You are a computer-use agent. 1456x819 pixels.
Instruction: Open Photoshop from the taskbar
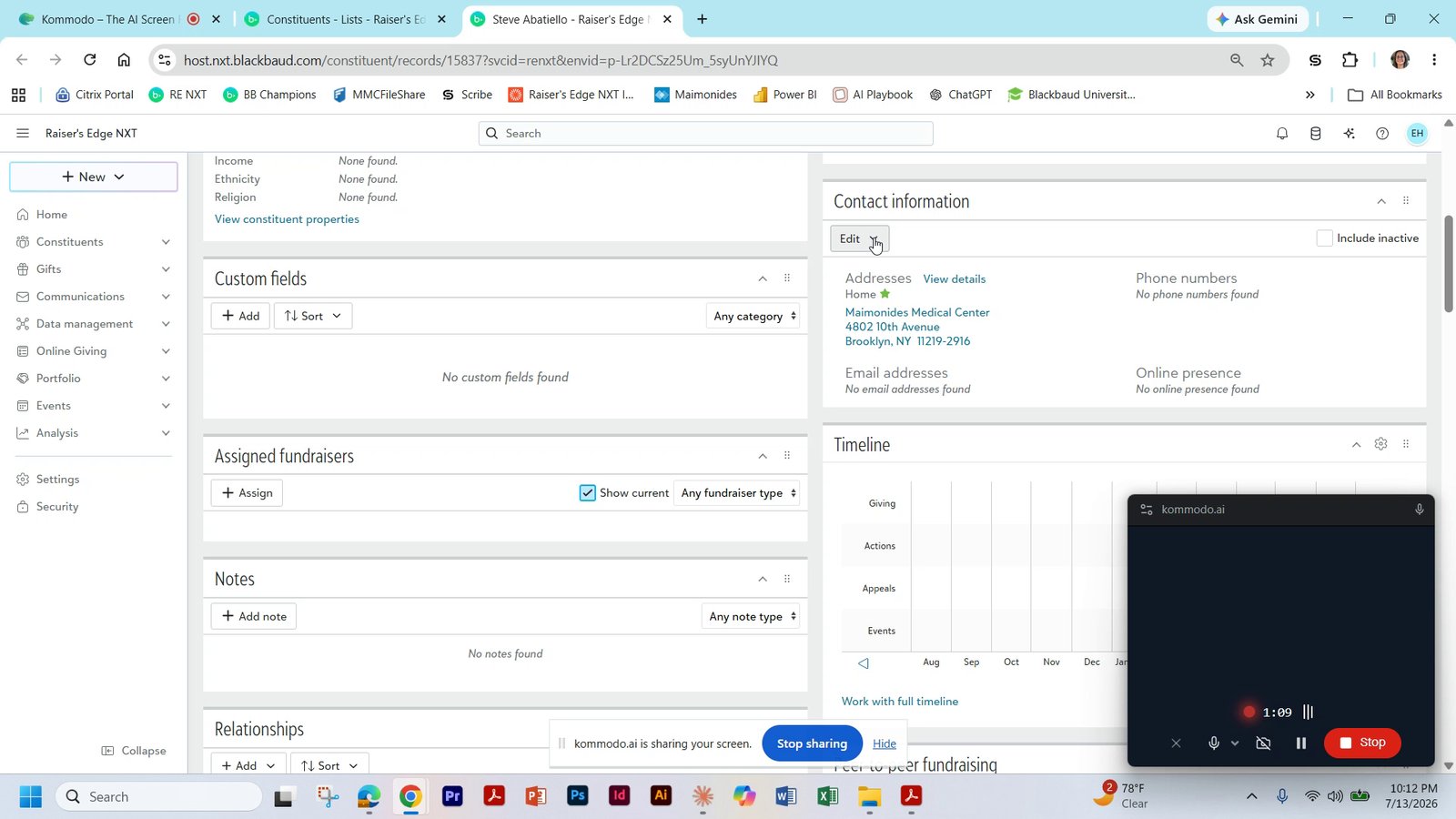click(x=578, y=797)
